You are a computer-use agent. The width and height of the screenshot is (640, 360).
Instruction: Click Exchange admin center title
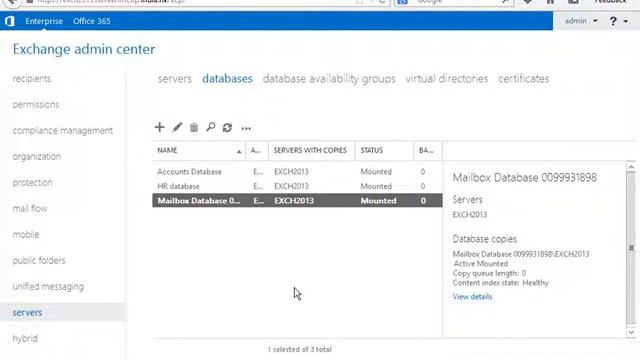click(84, 49)
